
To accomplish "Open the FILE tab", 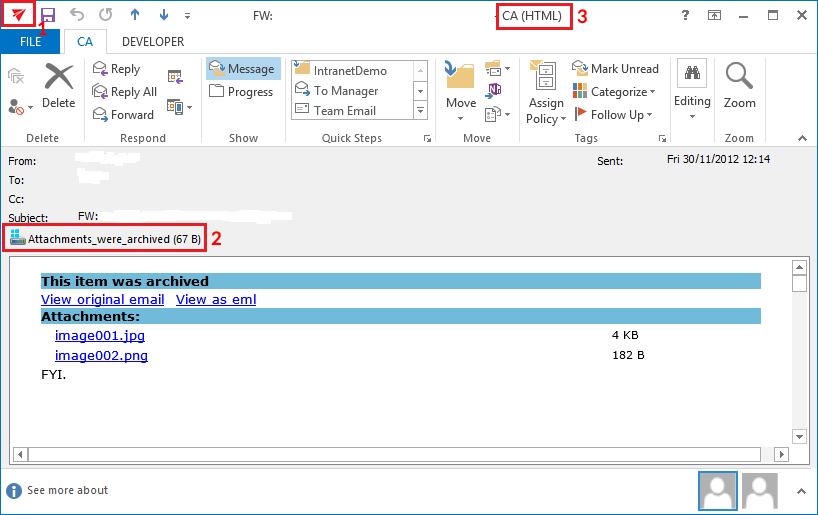I will pyautogui.click(x=30, y=42).
